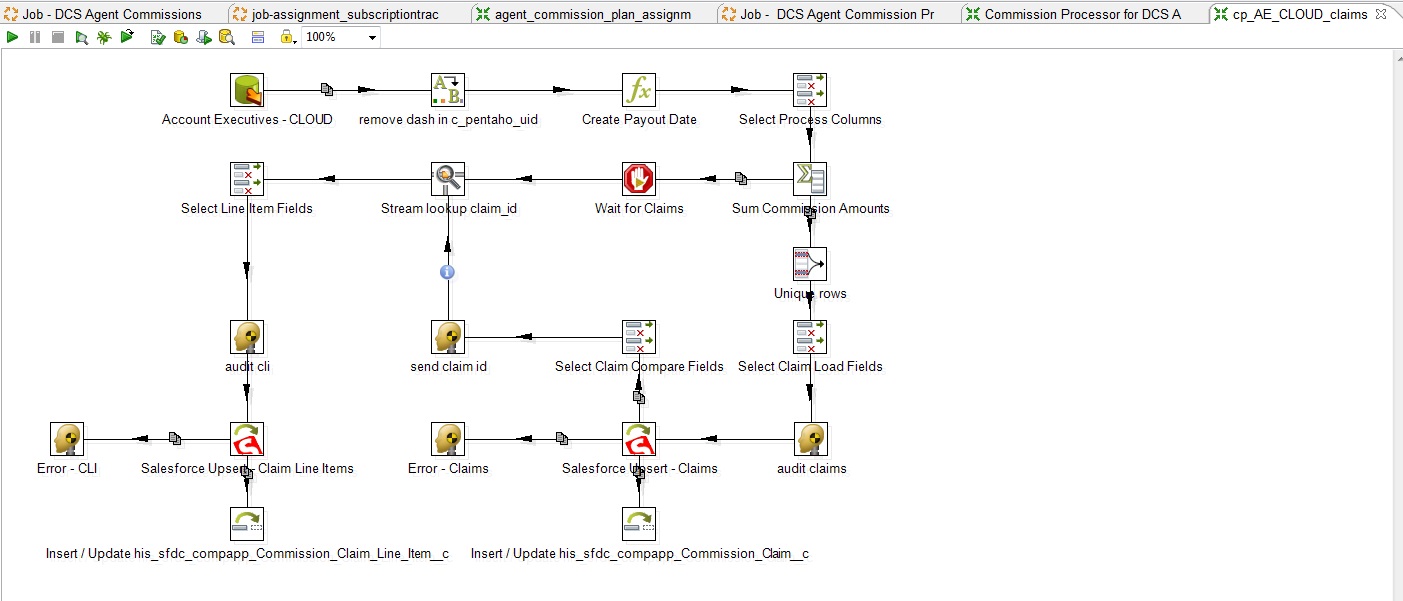Click the Replay transformation icon

127,37
